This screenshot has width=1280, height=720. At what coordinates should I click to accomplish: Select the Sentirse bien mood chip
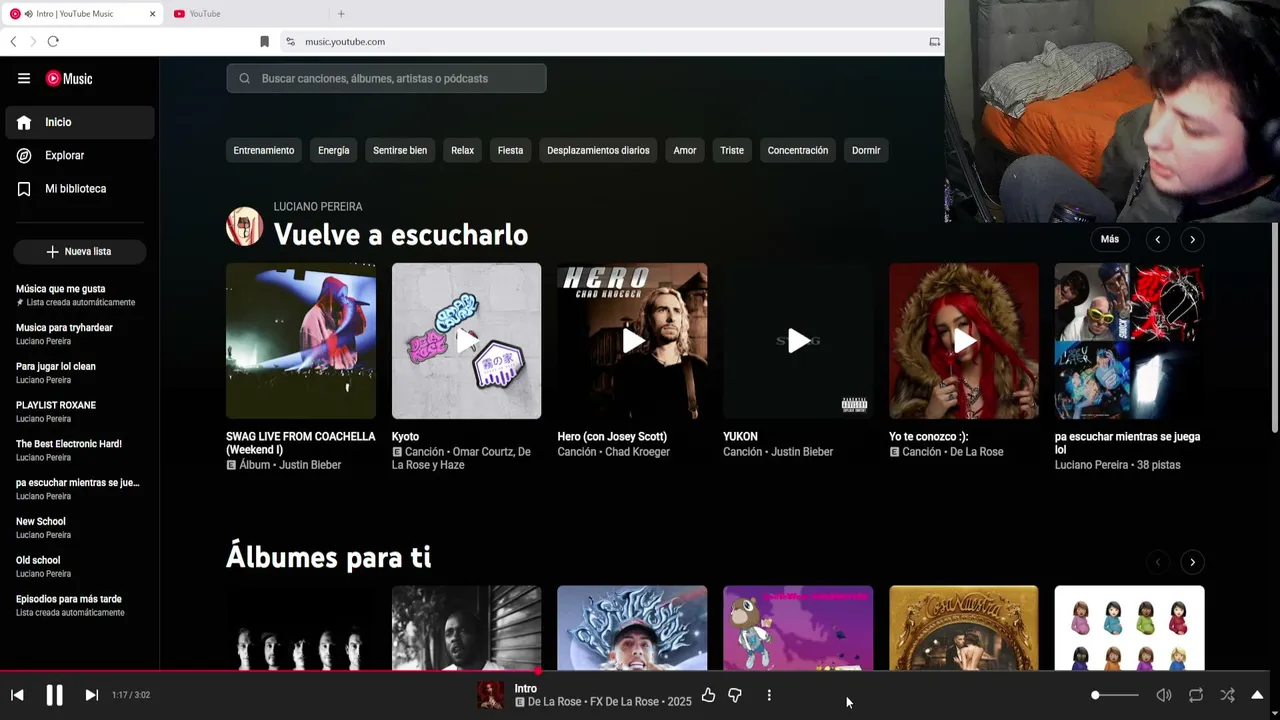[400, 150]
